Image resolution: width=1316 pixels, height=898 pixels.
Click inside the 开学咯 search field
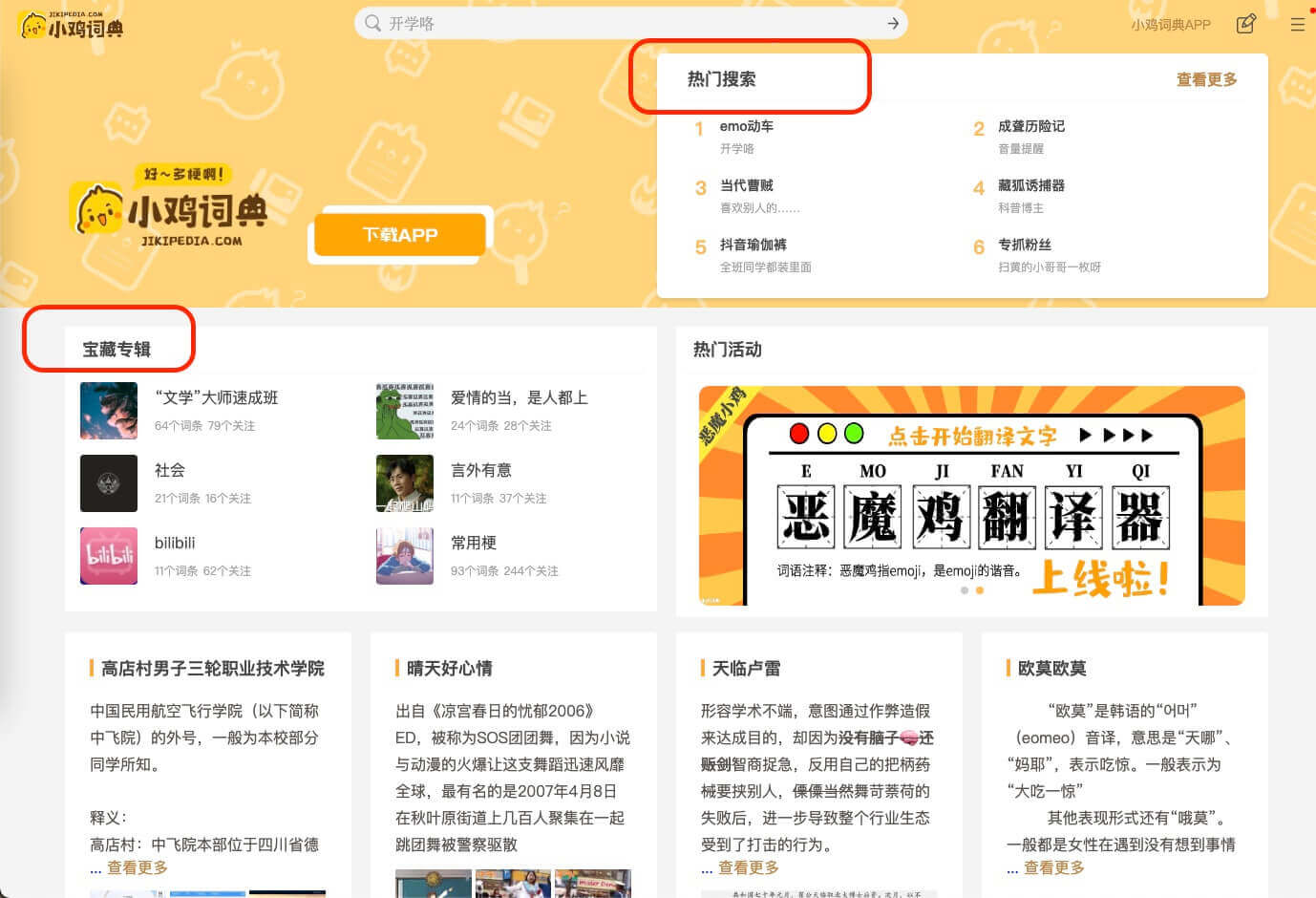(573, 23)
